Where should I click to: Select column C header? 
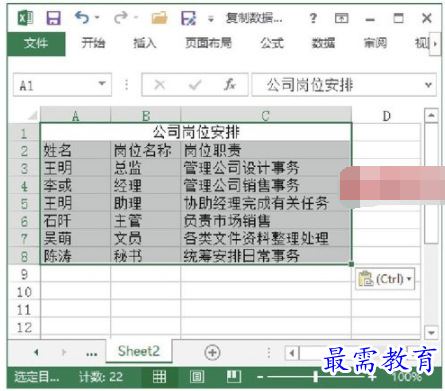(266, 116)
